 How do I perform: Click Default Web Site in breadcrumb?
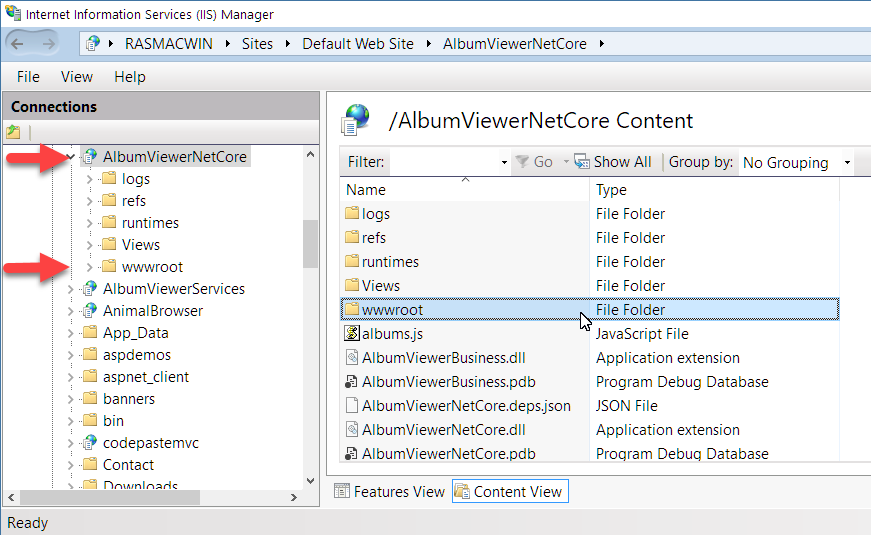tap(358, 44)
